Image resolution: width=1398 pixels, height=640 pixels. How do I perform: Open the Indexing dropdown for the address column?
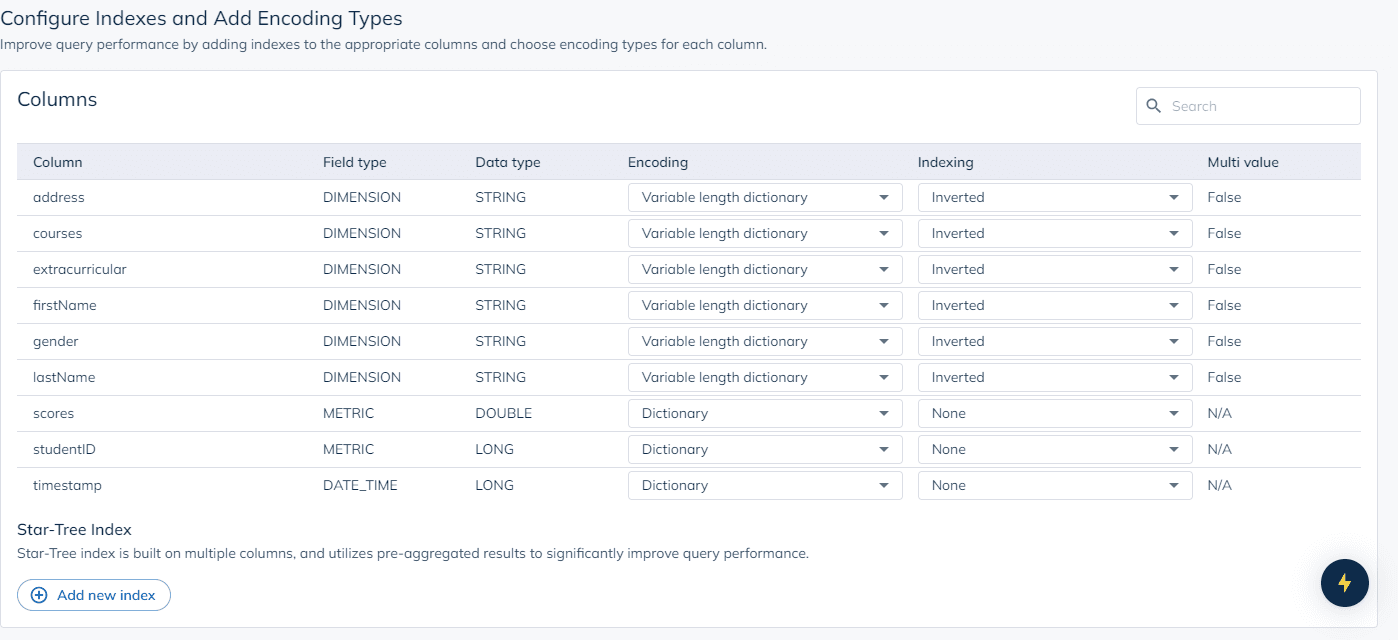(1054, 197)
